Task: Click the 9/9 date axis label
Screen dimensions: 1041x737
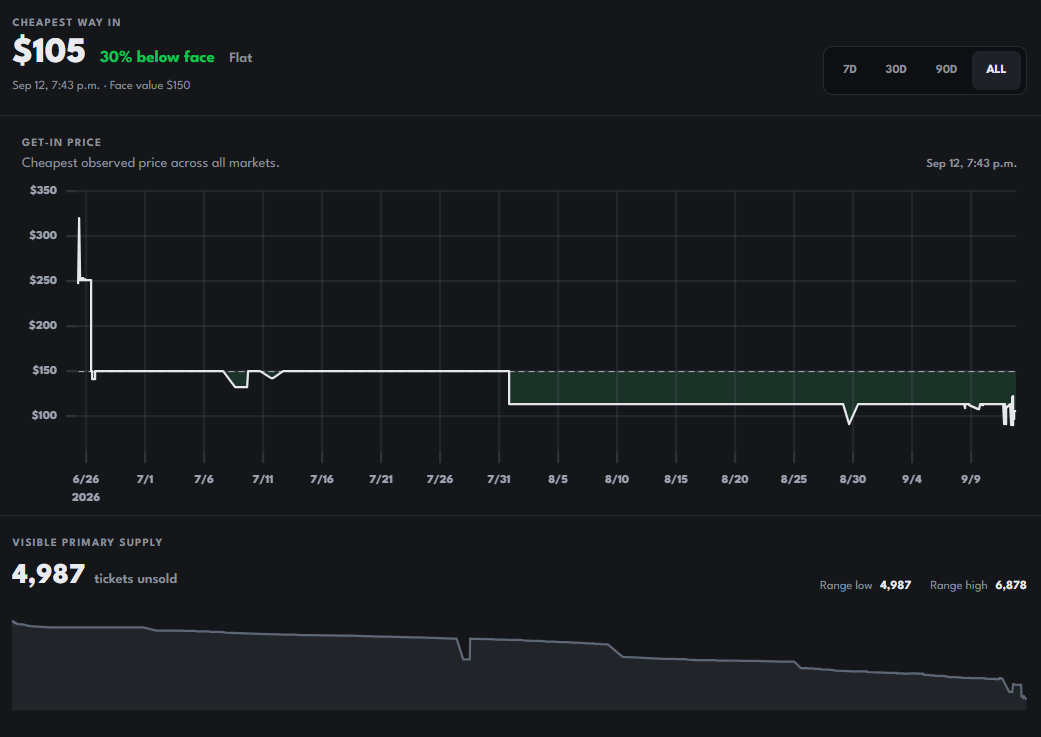Action: pyautogui.click(x=971, y=479)
